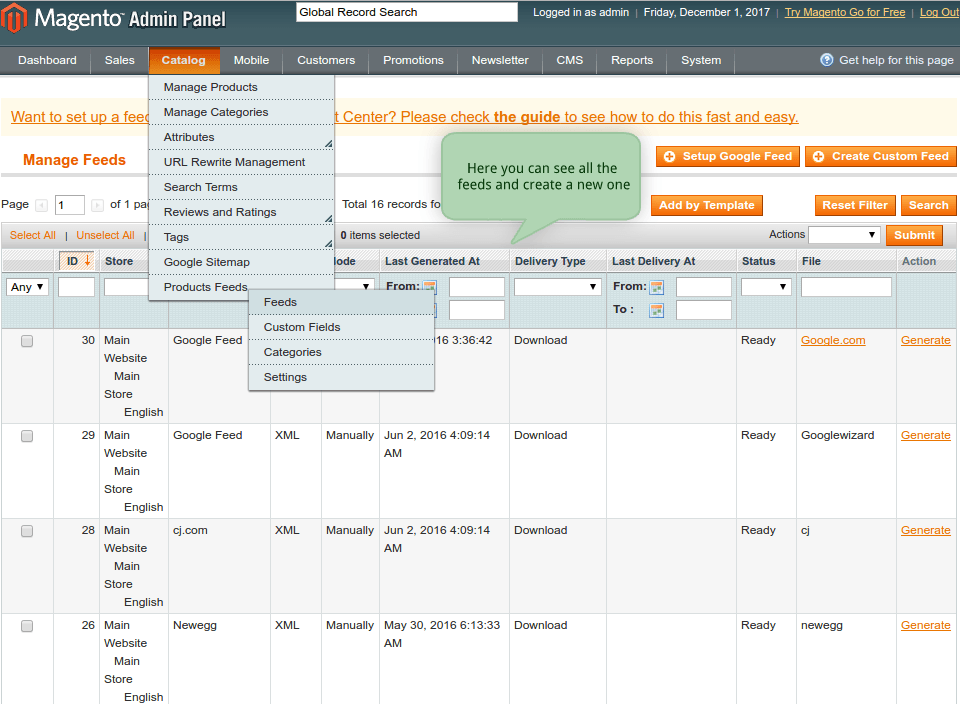
Task: Click the Magento logo icon
Action: 13,18
